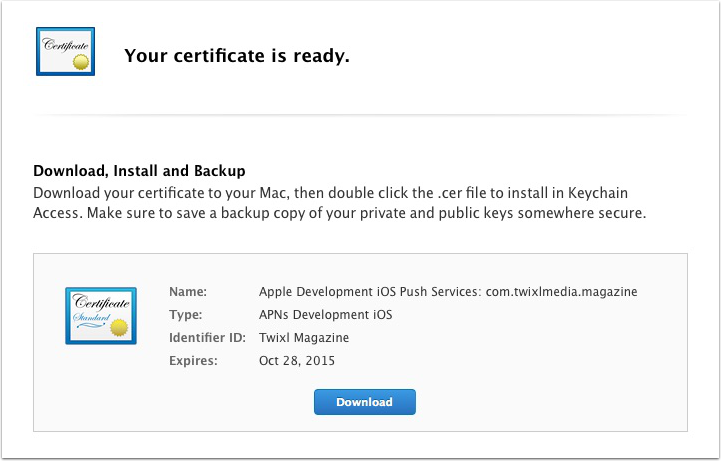Click the 'Name:' field label
The height and width of the screenshot is (461, 721).
coord(188,292)
